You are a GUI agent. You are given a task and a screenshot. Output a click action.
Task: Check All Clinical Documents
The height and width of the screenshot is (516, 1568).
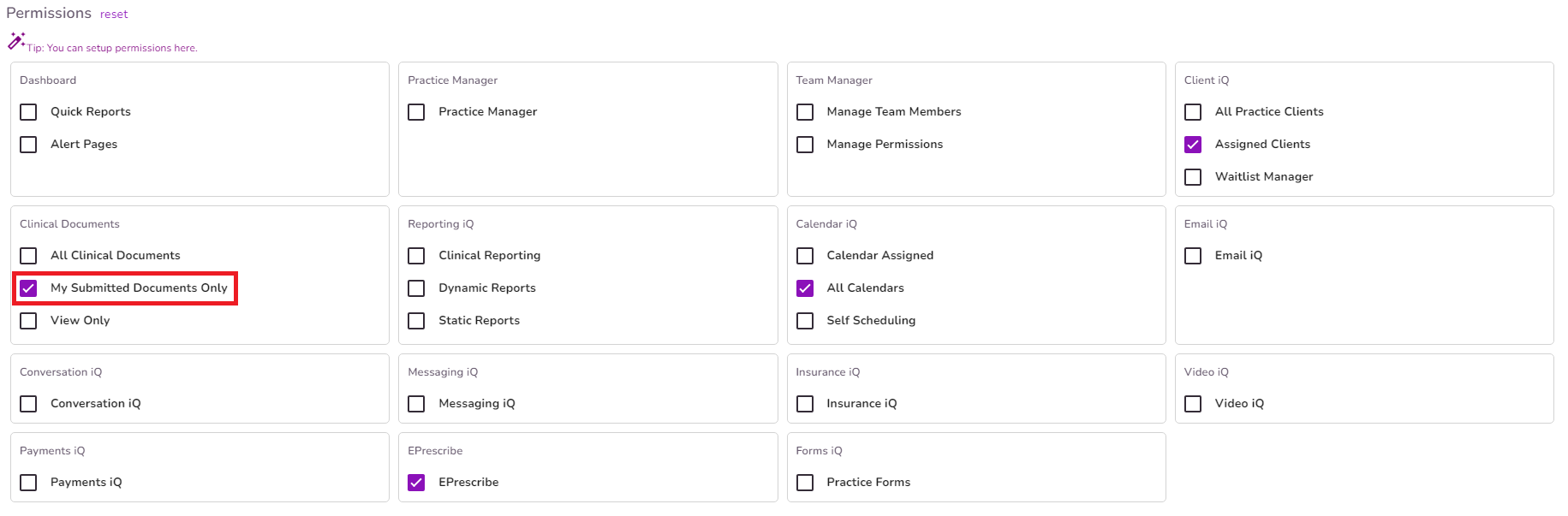point(28,255)
